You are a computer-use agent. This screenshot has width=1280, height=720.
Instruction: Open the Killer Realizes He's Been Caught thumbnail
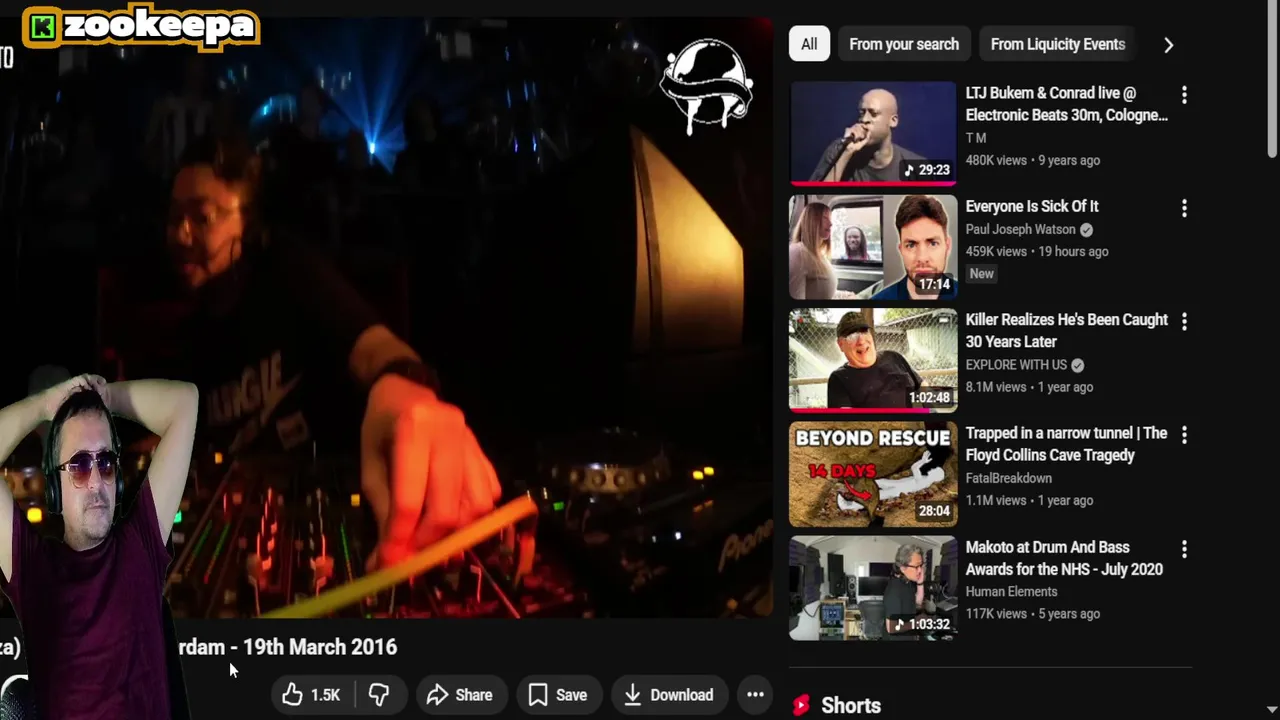pyautogui.click(x=873, y=361)
